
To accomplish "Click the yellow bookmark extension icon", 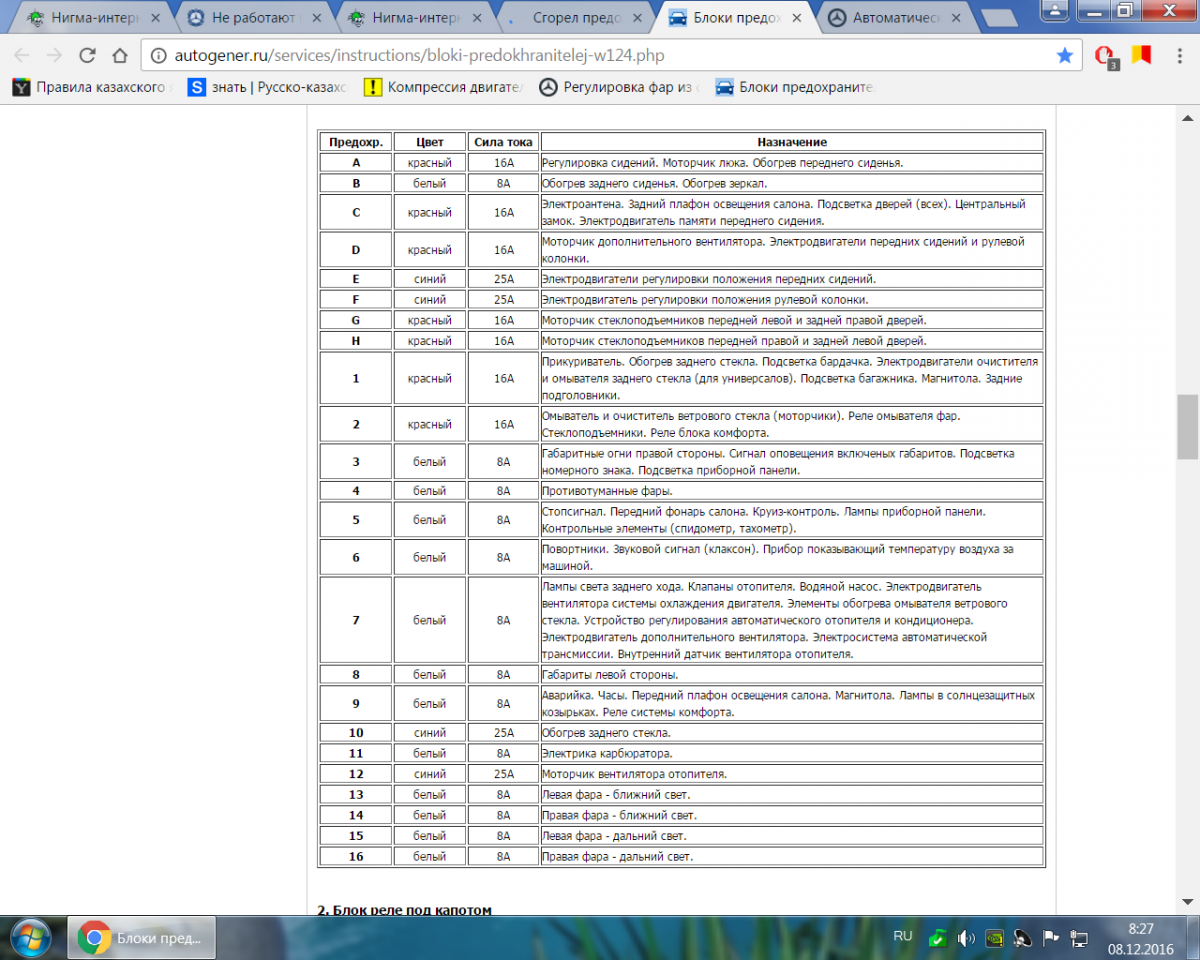I will coord(1140,56).
